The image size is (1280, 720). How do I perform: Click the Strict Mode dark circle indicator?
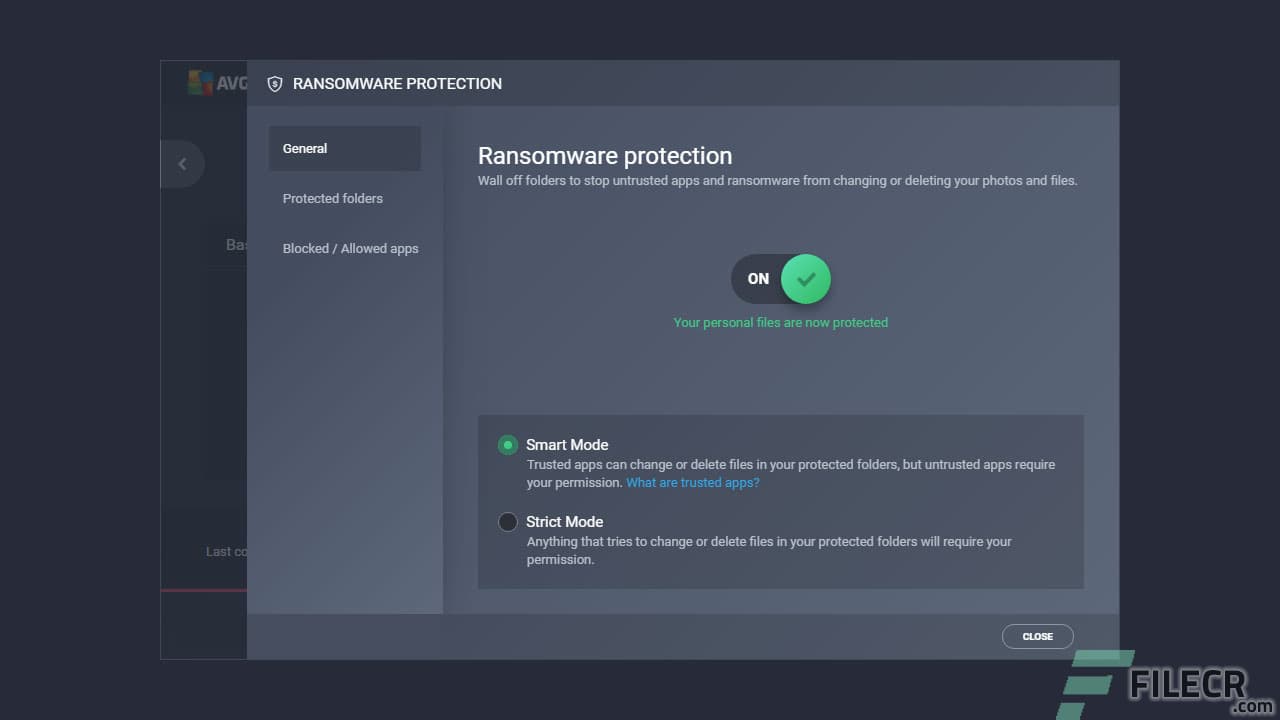(507, 521)
